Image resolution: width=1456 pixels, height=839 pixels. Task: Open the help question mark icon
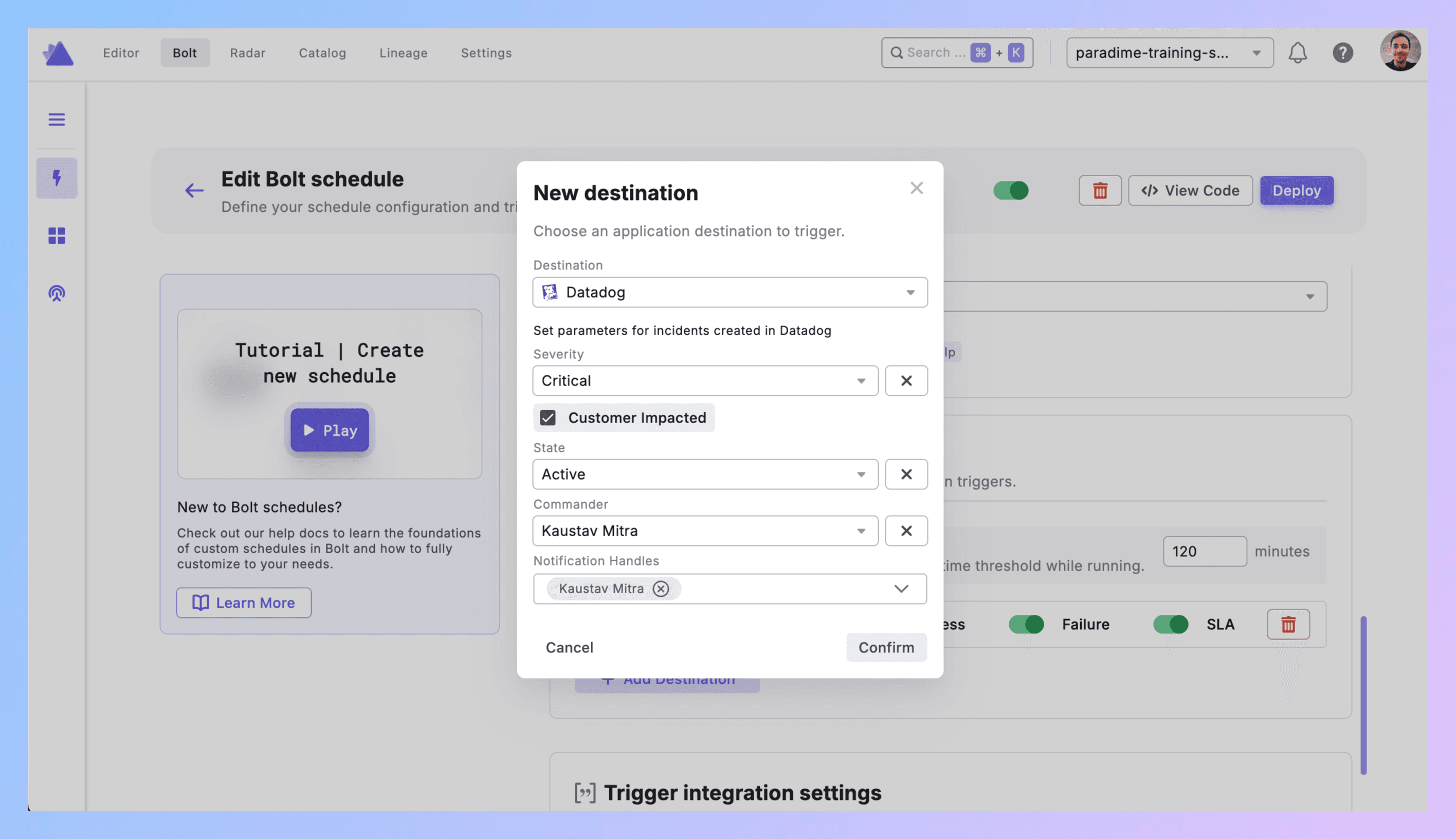click(1342, 52)
